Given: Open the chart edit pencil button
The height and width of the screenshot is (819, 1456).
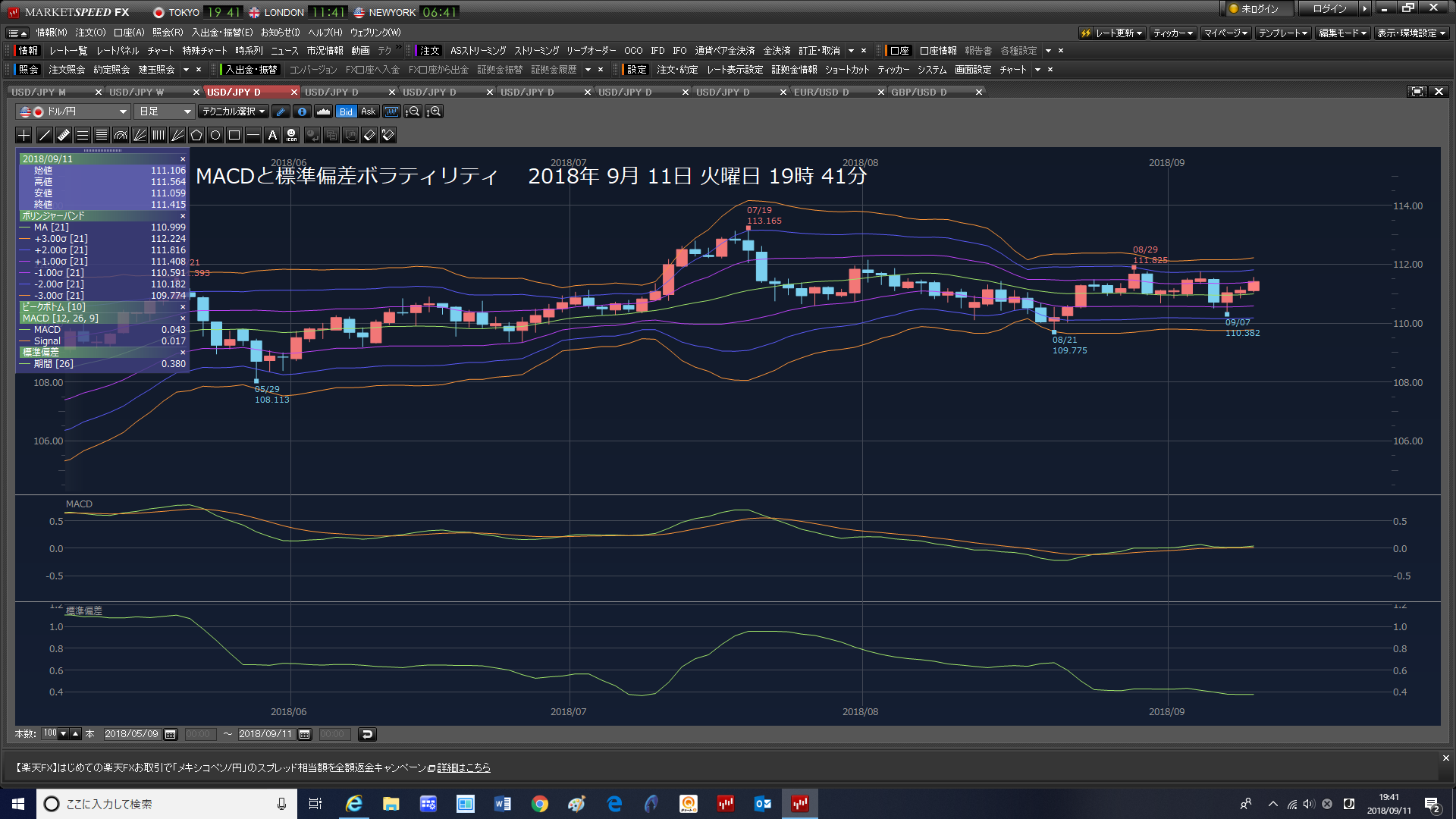Looking at the screenshot, I should [281, 111].
